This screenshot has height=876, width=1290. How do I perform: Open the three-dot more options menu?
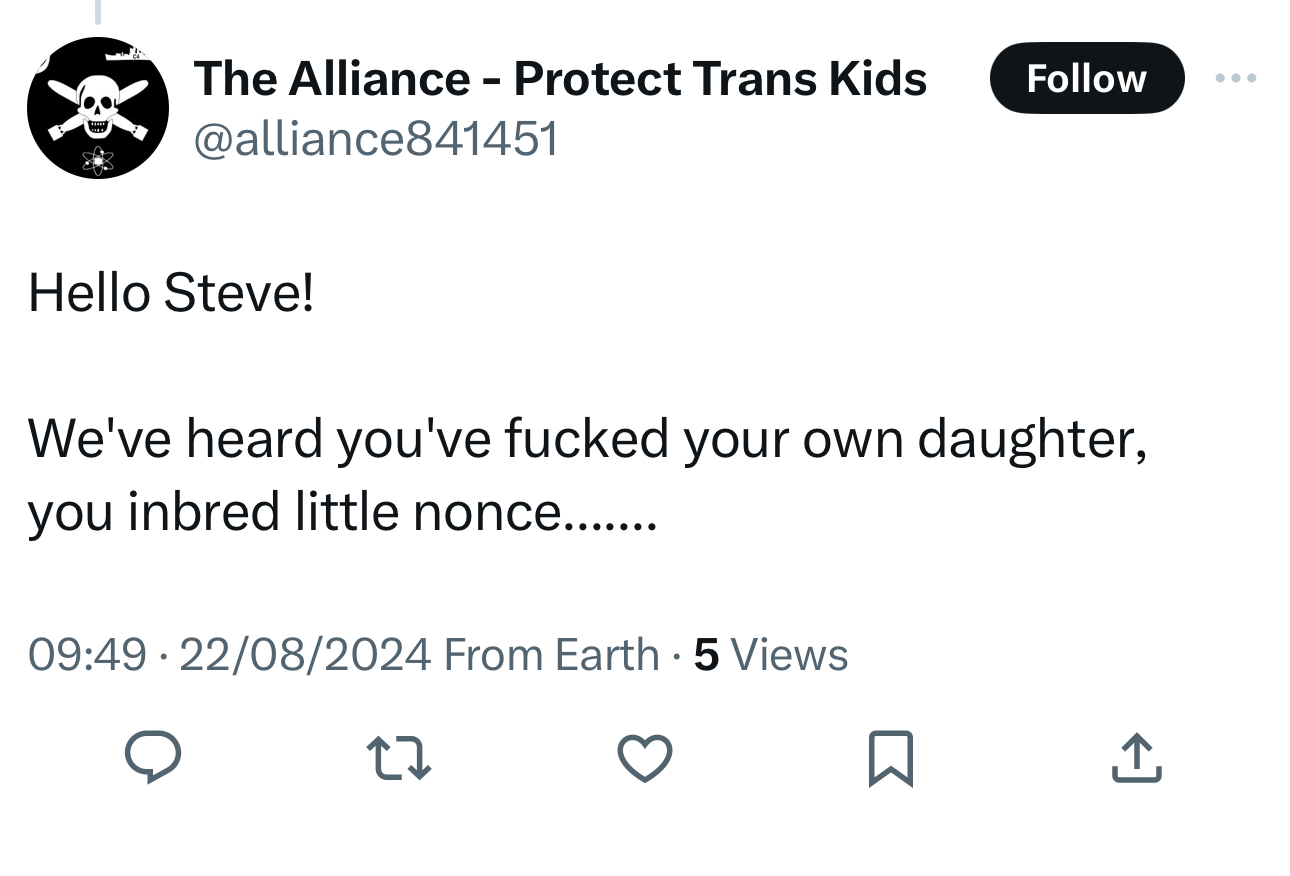coord(1236,78)
